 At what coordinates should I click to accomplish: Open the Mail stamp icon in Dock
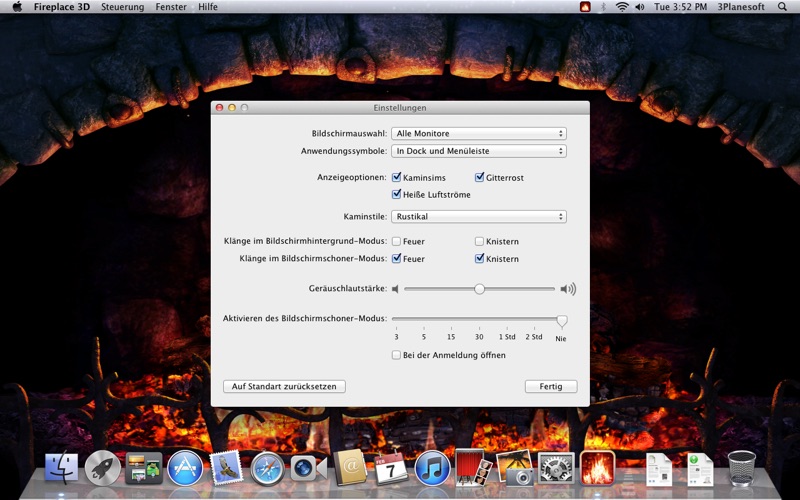coord(227,468)
